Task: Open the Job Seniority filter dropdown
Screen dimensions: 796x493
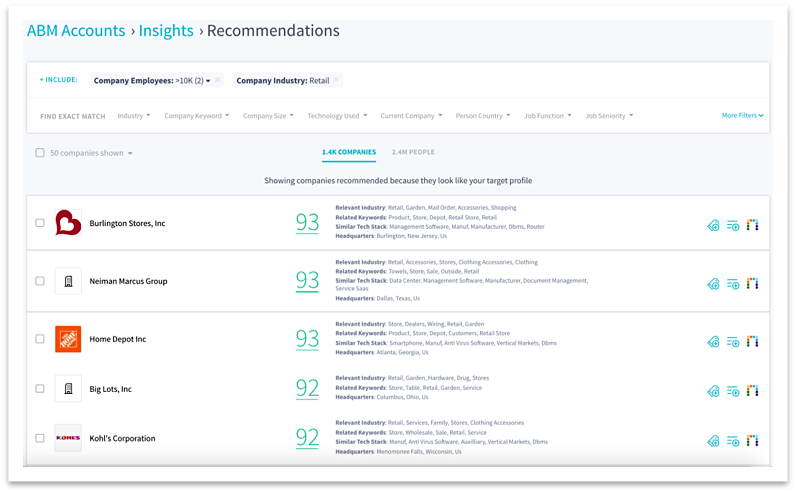Action: [x=609, y=116]
